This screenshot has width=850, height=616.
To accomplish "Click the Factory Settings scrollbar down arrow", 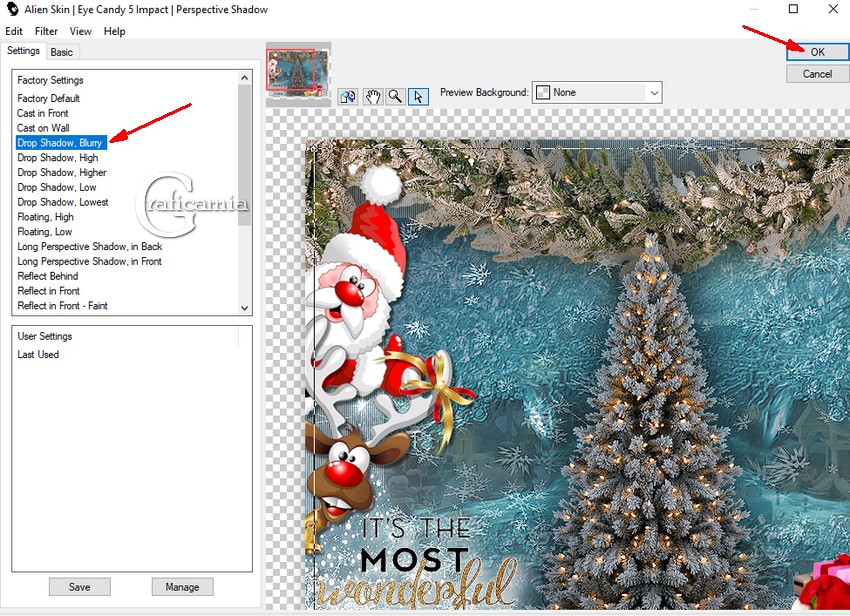I will pyautogui.click(x=244, y=307).
